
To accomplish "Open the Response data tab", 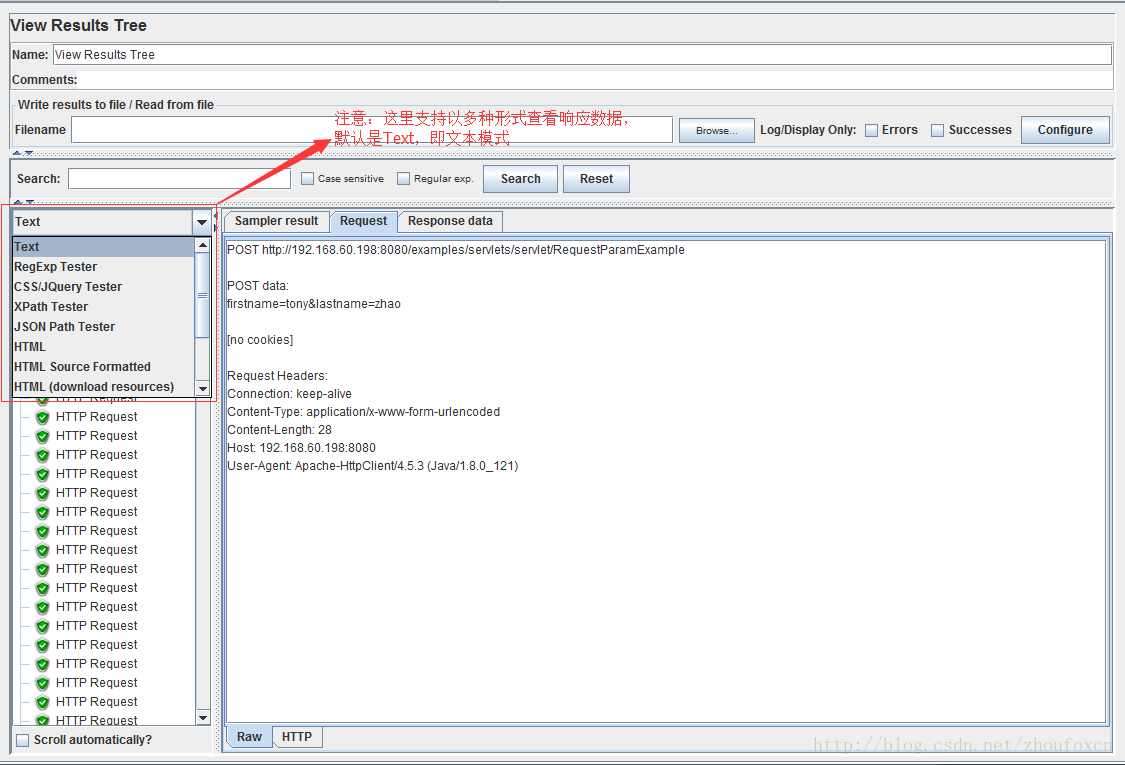I will tap(450, 221).
